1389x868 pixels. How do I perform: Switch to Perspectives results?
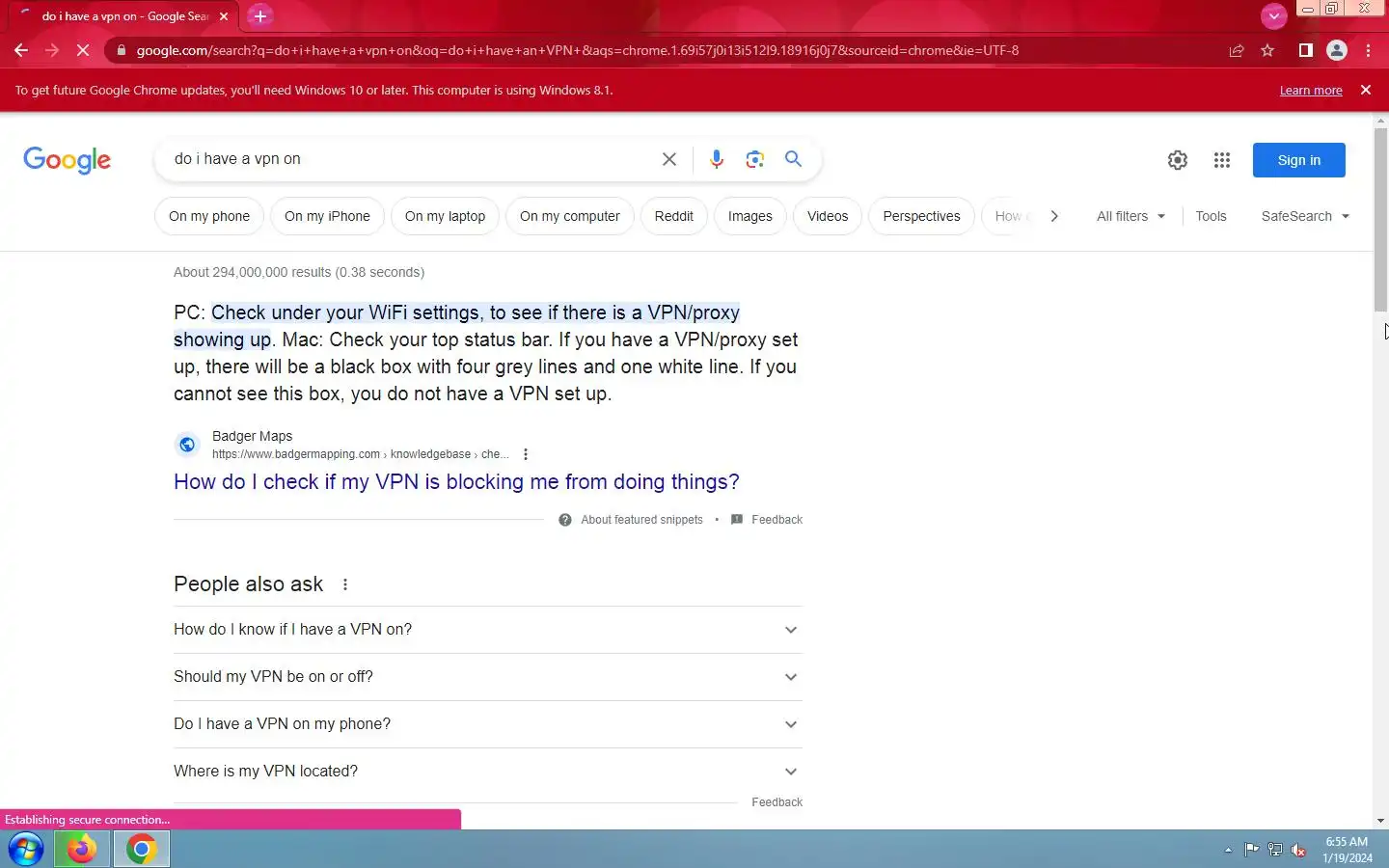[921, 216]
